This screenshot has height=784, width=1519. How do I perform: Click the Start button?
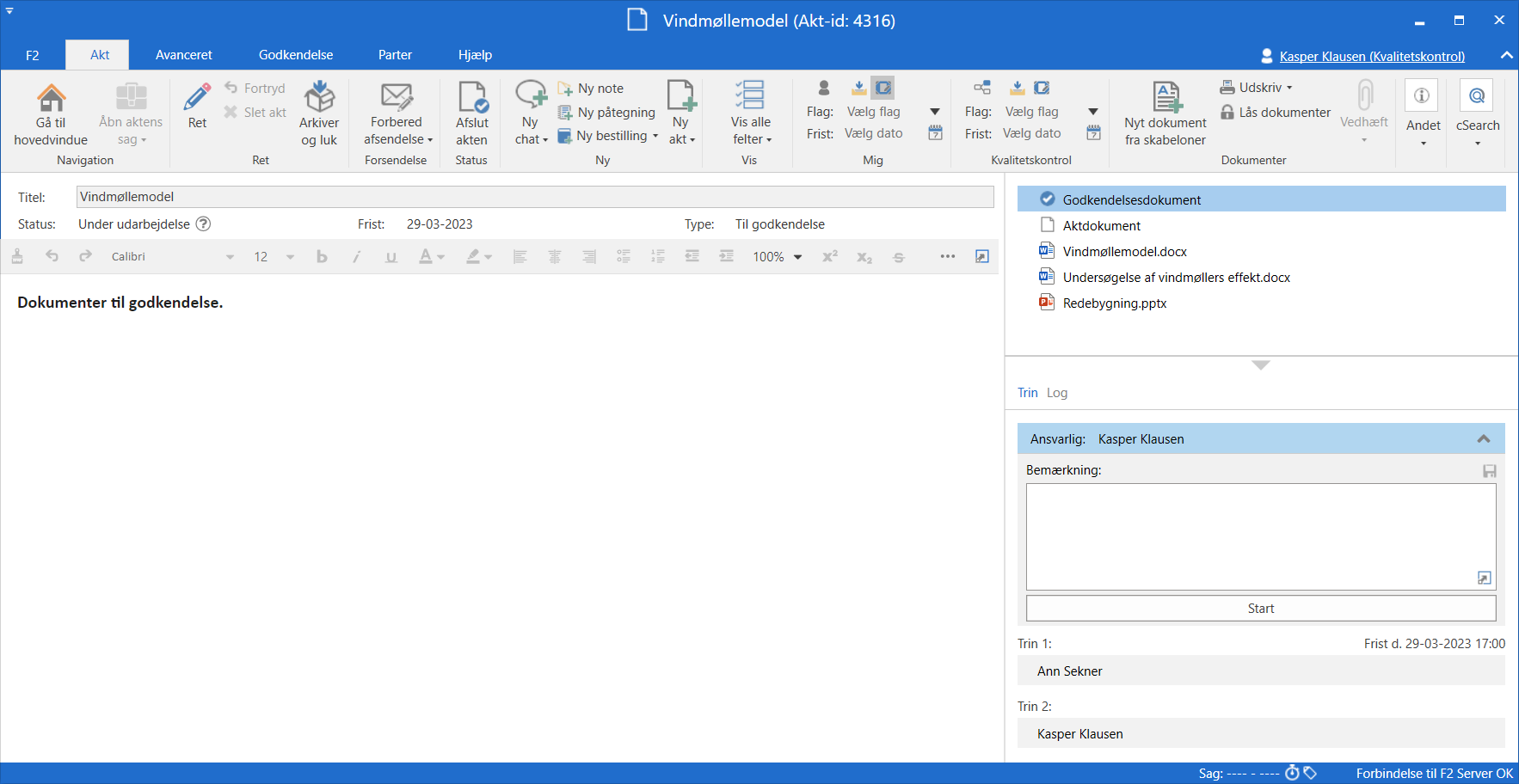[1261, 609]
